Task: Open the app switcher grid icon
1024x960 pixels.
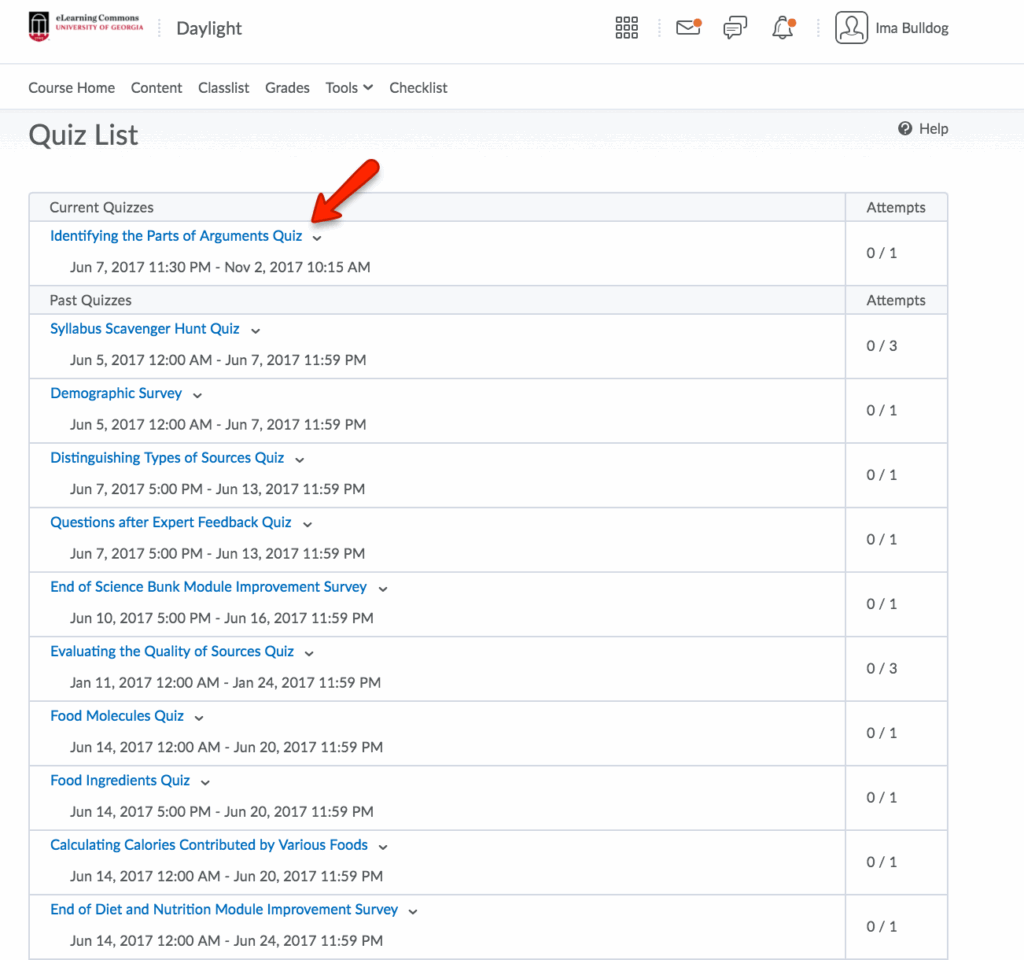Action: tap(626, 28)
